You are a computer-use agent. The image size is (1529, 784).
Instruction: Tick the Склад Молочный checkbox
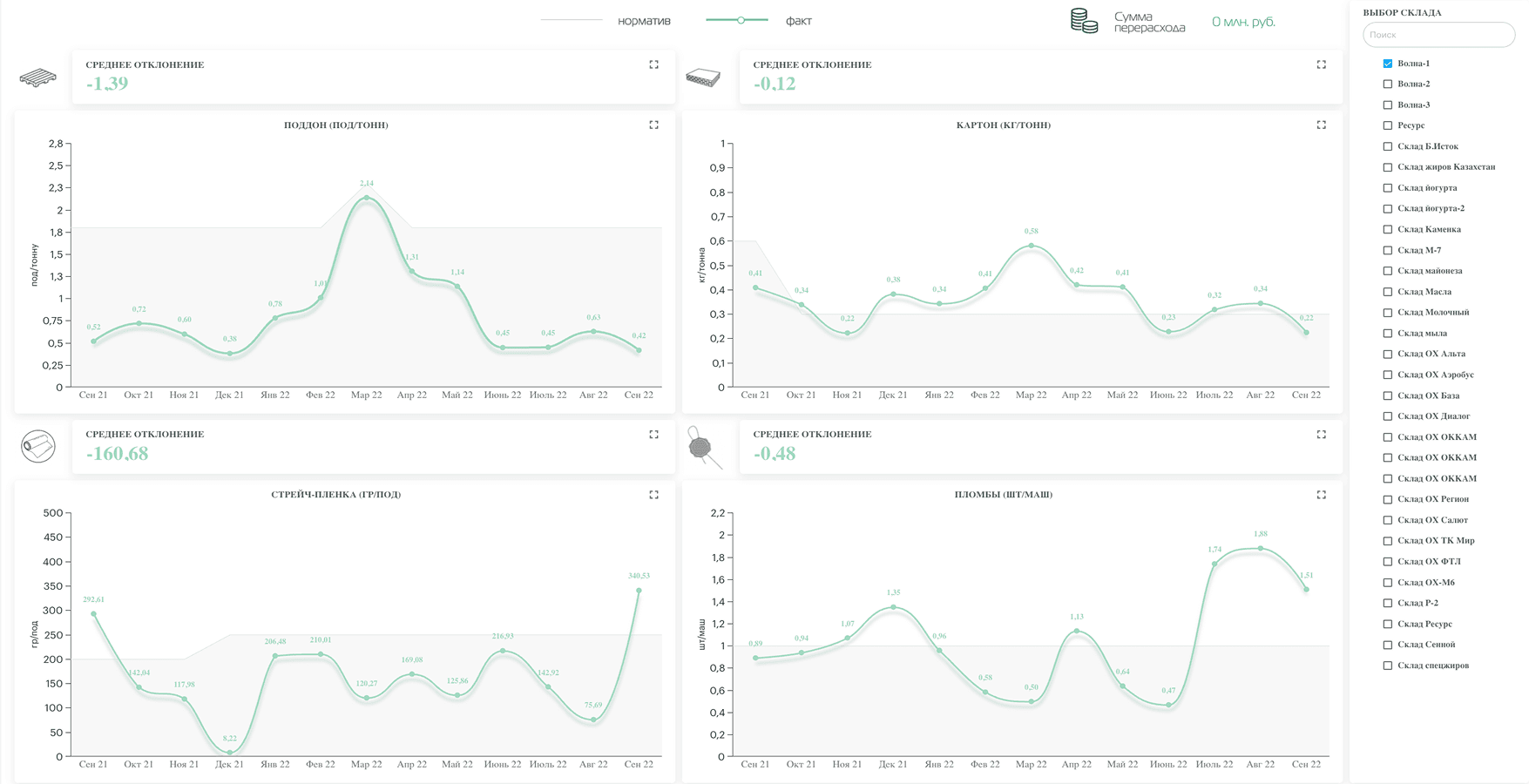coord(1388,312)
